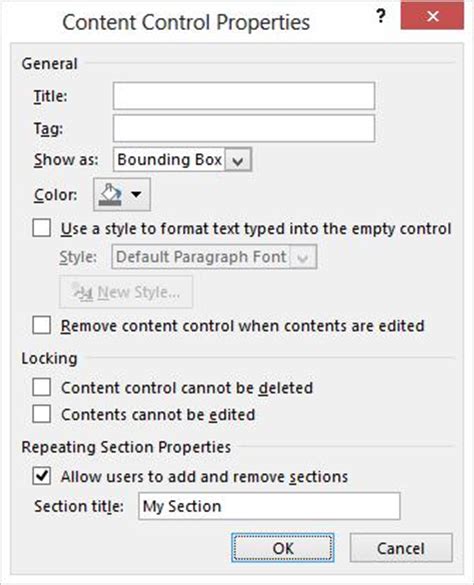Image resolution: width=474 pixels, height=585 pixels.
Task: Focus the Tag input field
Action: [244, 128]
